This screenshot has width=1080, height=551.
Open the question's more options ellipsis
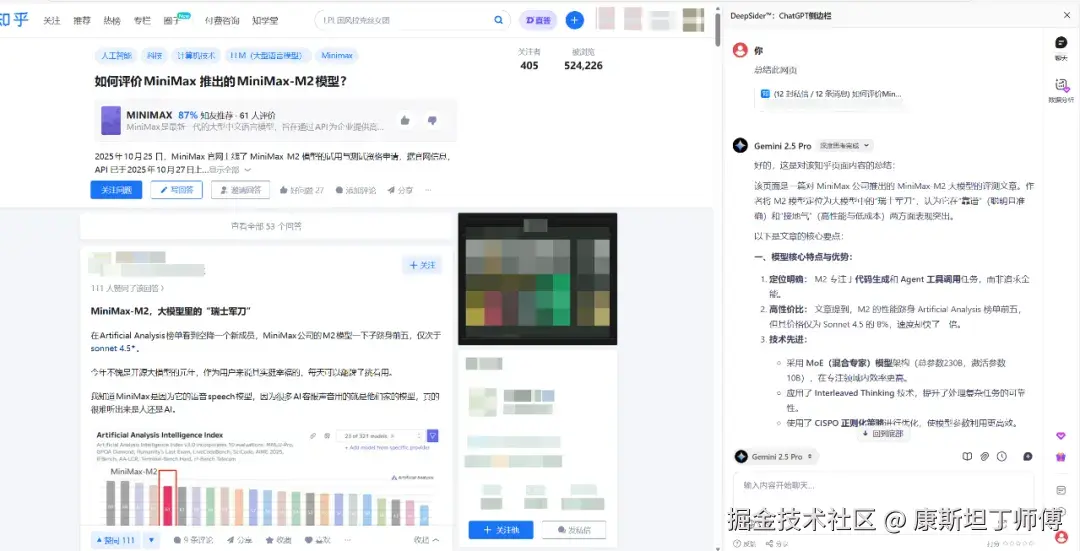click(x=428, y=190)
